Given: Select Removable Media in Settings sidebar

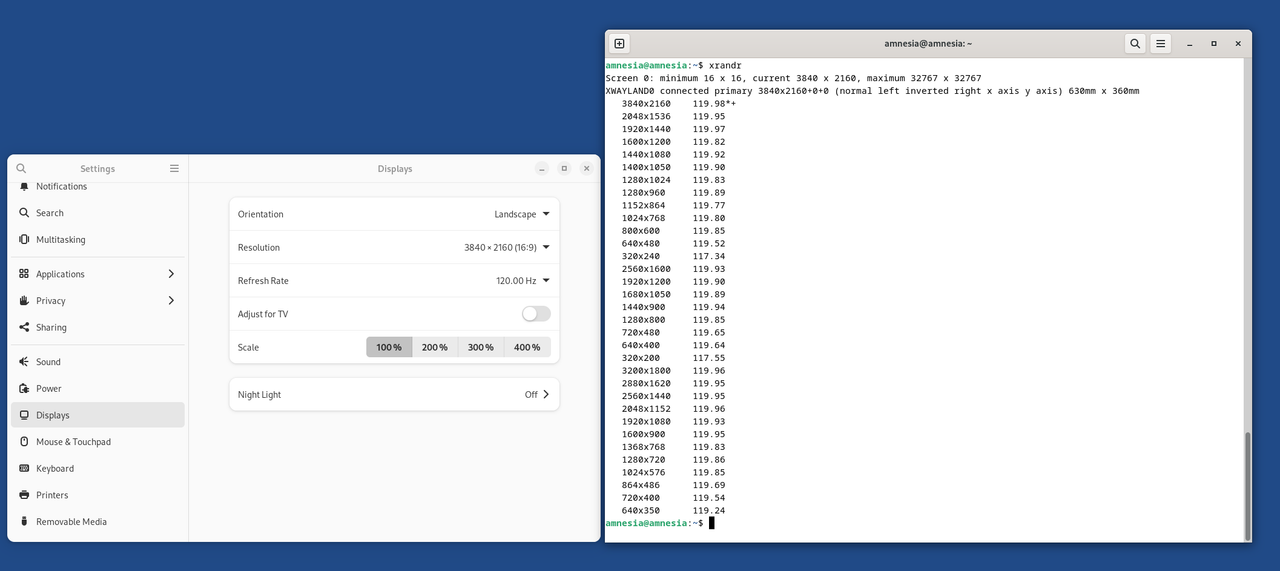Looking at the screenshot, I should coord(98,522).
